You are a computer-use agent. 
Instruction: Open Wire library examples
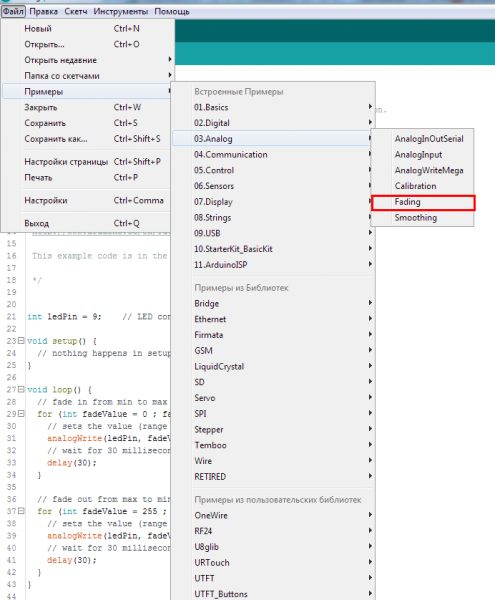(273, 461)
